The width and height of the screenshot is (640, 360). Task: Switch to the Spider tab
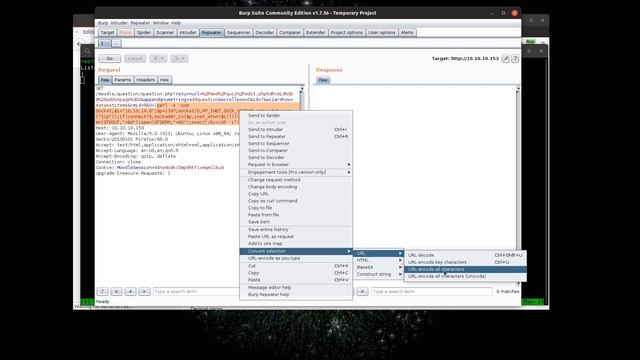(x=144, y=32)
